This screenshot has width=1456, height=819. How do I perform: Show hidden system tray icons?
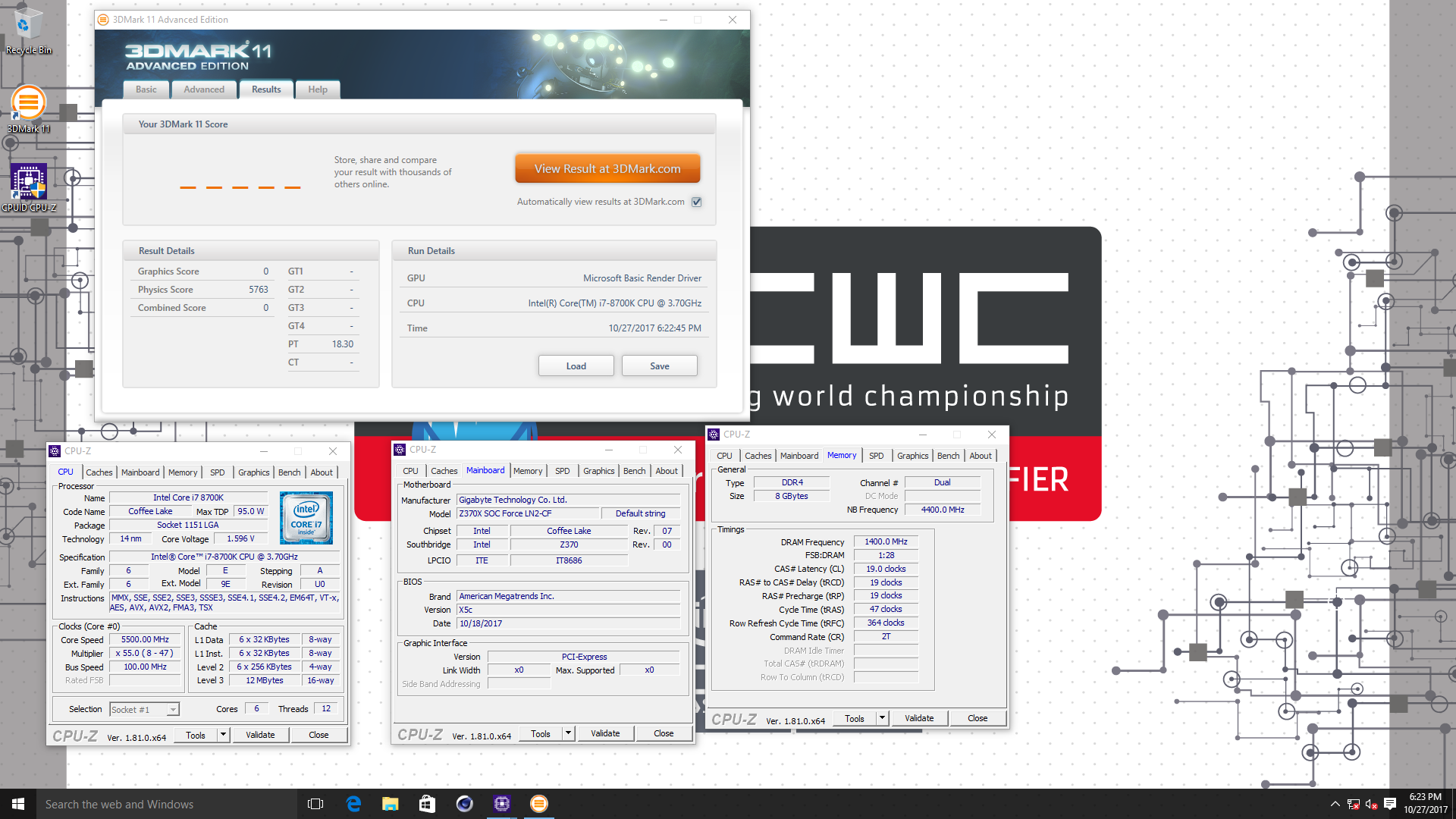pyautogui.click(x=1335, y=804)
